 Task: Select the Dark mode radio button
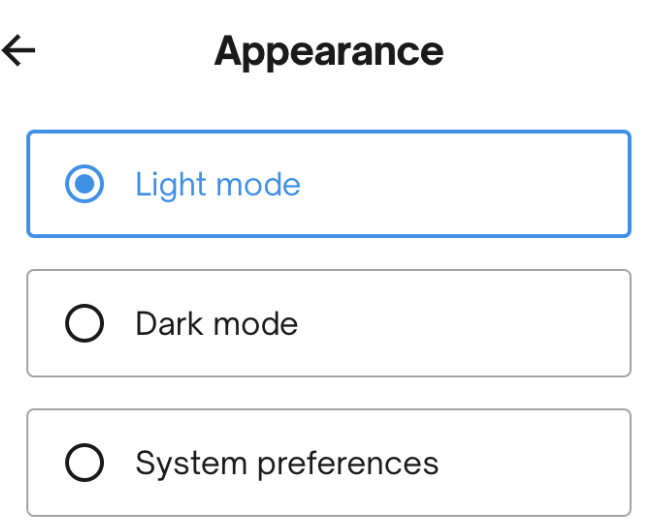[x=84, y=324]
